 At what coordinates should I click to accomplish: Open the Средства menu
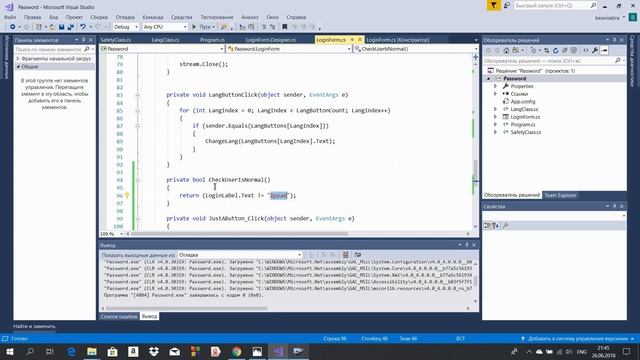(x=182, y=17)
